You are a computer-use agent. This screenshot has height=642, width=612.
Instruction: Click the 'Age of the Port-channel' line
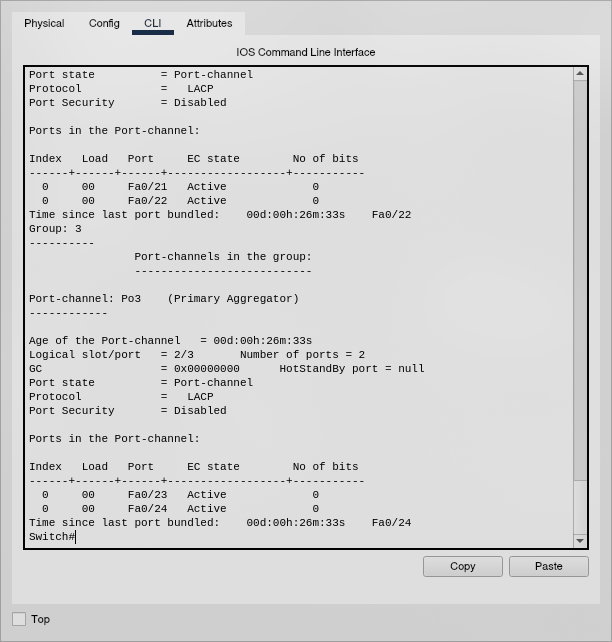(170, 341)
